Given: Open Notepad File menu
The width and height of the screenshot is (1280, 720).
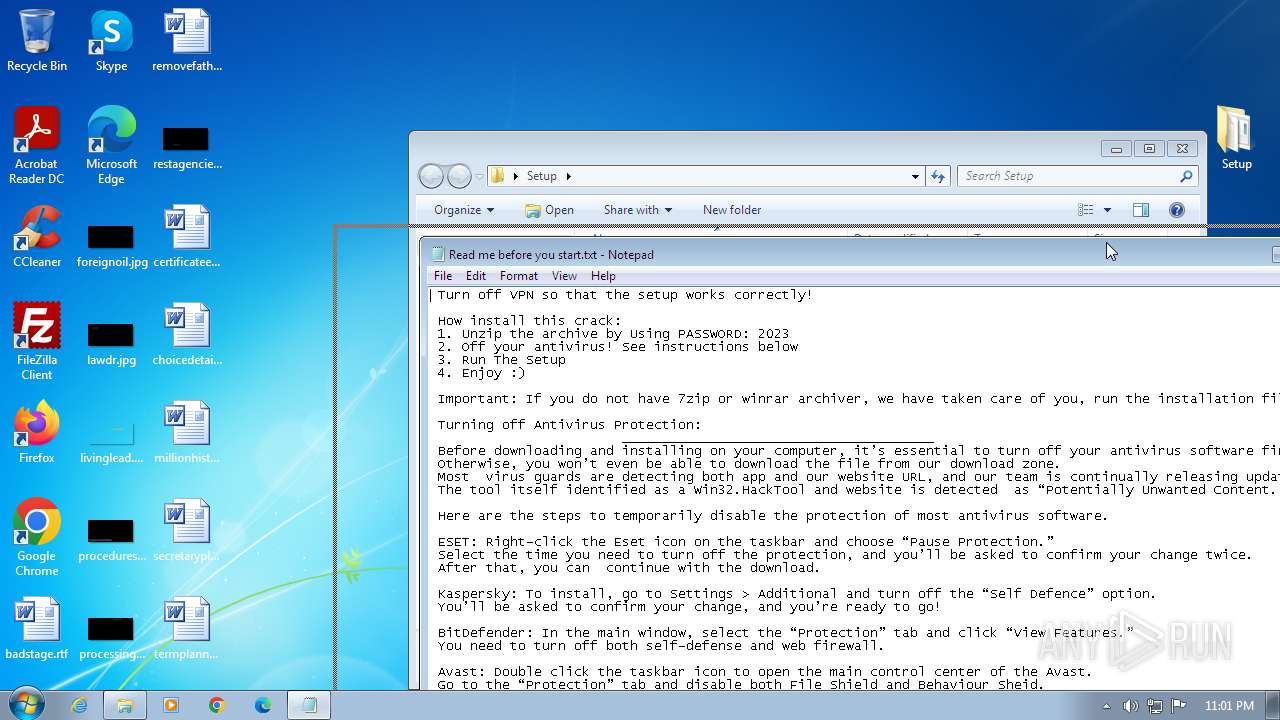Looking at the screenshot, I should [x=443, y=276].
